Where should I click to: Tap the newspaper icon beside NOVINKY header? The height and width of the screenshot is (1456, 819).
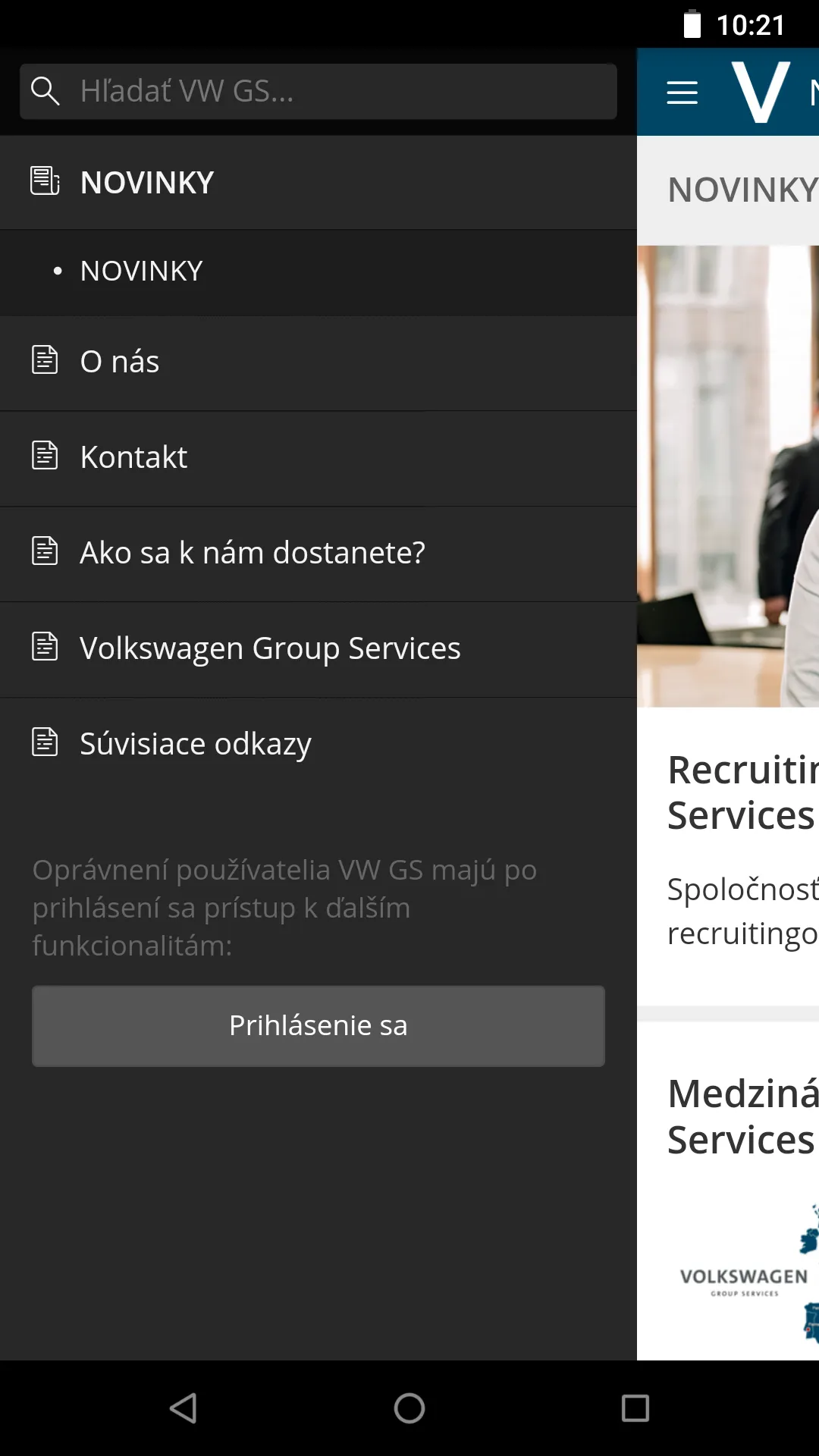45,181
